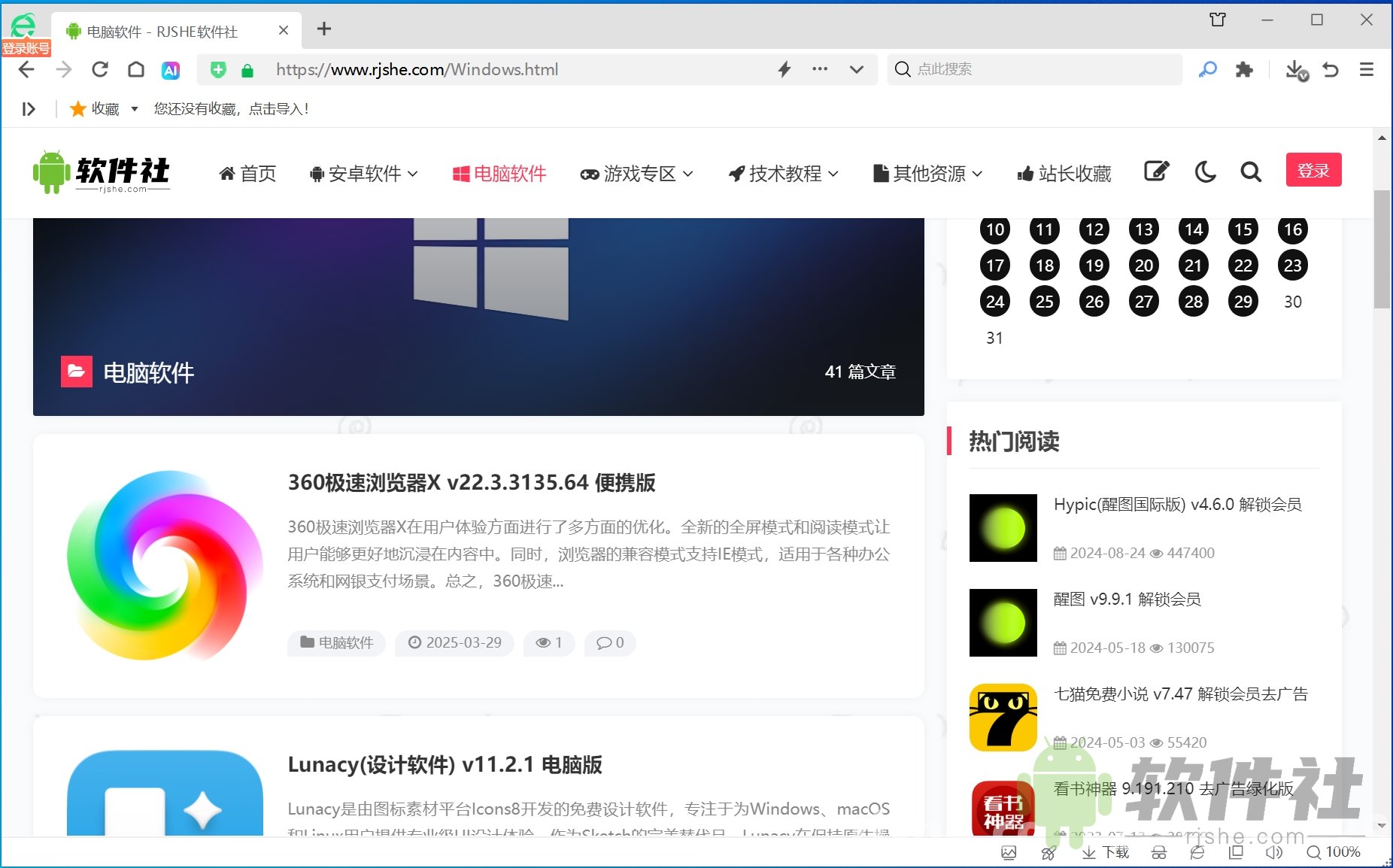Open the AI assistant icon

click(171, 70)
